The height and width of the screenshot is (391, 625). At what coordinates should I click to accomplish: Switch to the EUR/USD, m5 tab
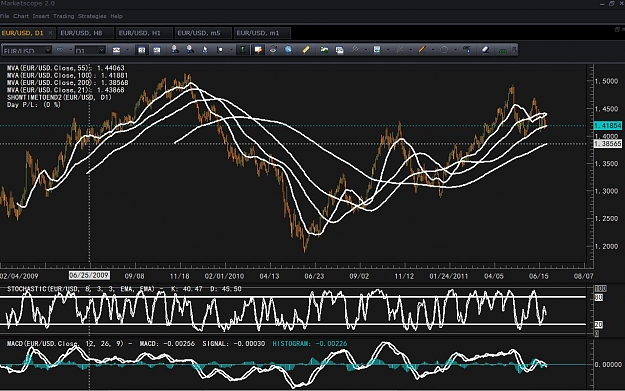tap(202, 33)
